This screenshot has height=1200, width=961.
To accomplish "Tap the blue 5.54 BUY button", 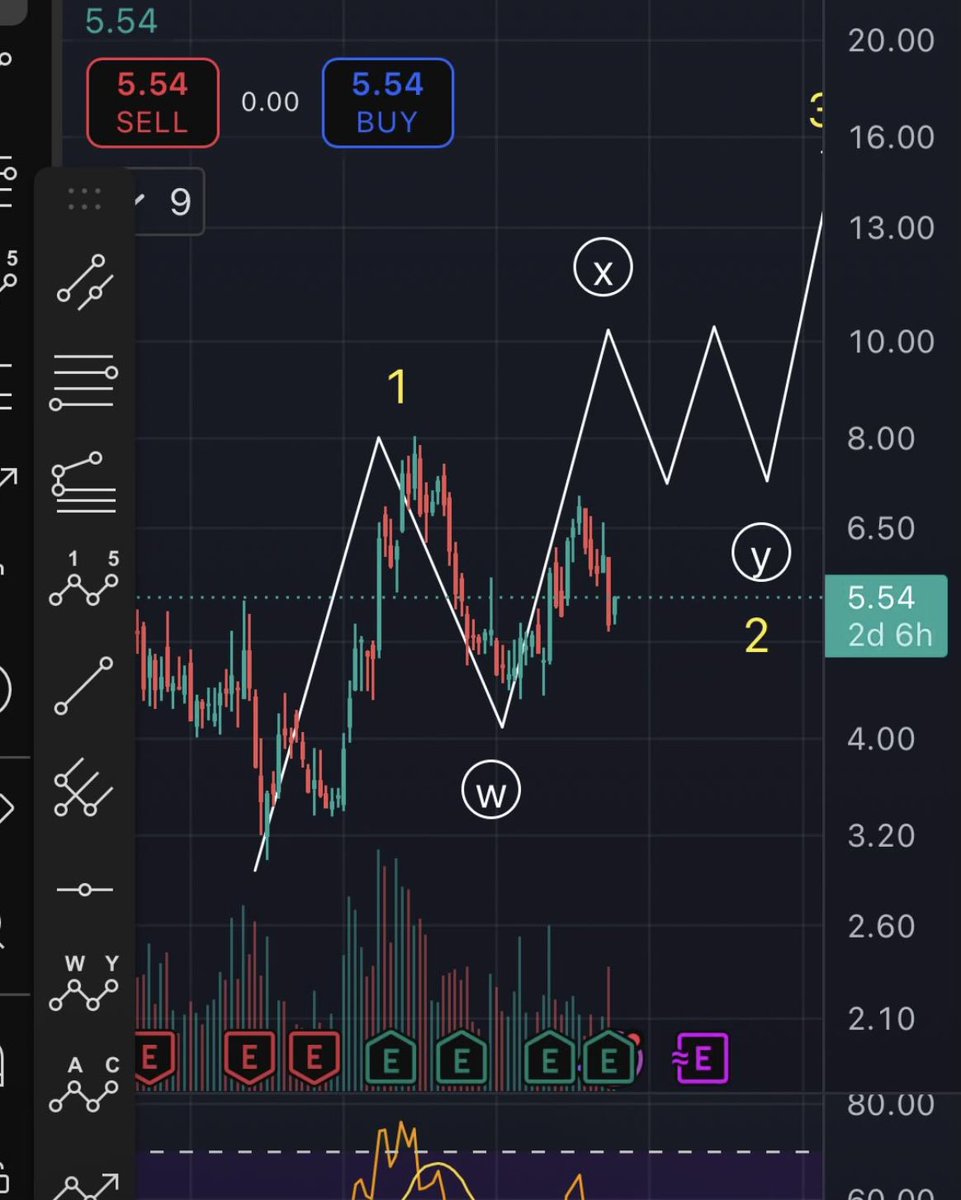I will point(387,103).
